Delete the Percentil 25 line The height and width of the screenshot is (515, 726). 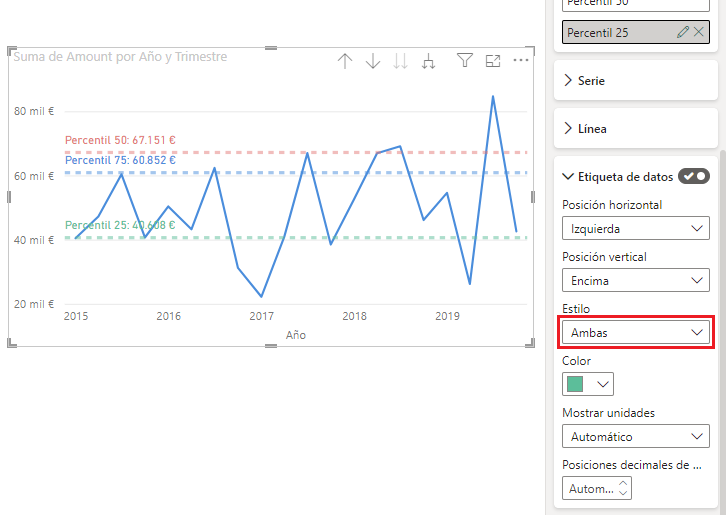[699, 32]
